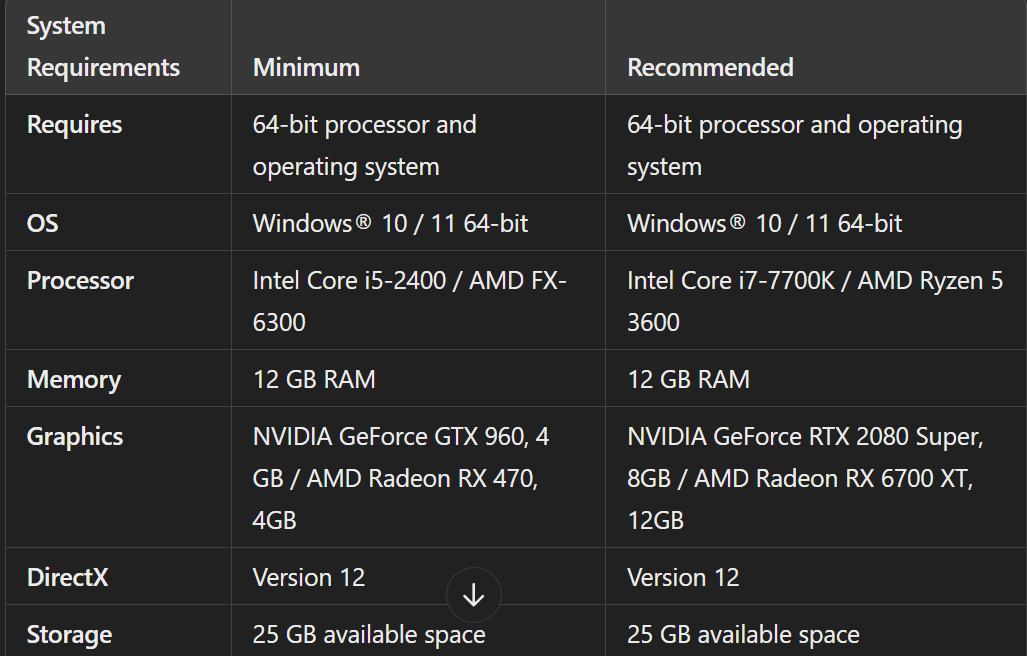Click the recommended "25 GB available space" cell
Image resolution: width=1027 pixels, height=656 pixels.
coord(743,635)
